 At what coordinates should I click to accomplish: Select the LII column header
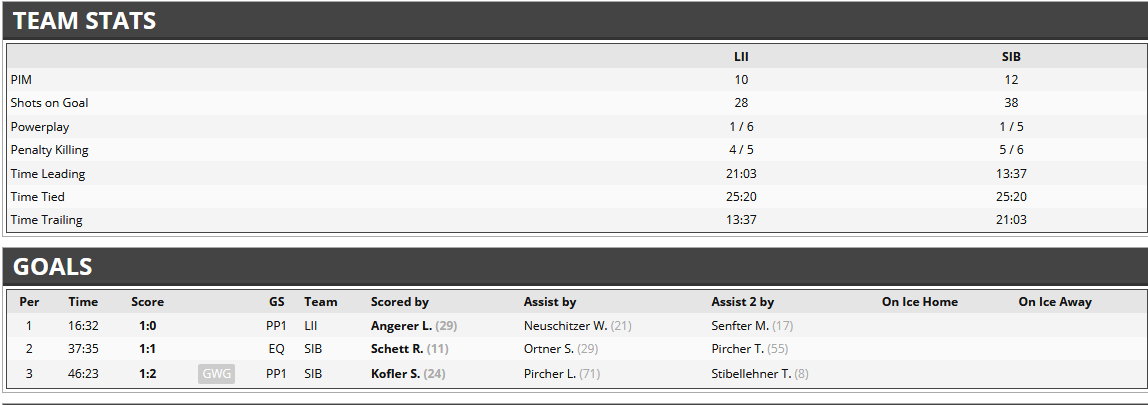(741, 56)
